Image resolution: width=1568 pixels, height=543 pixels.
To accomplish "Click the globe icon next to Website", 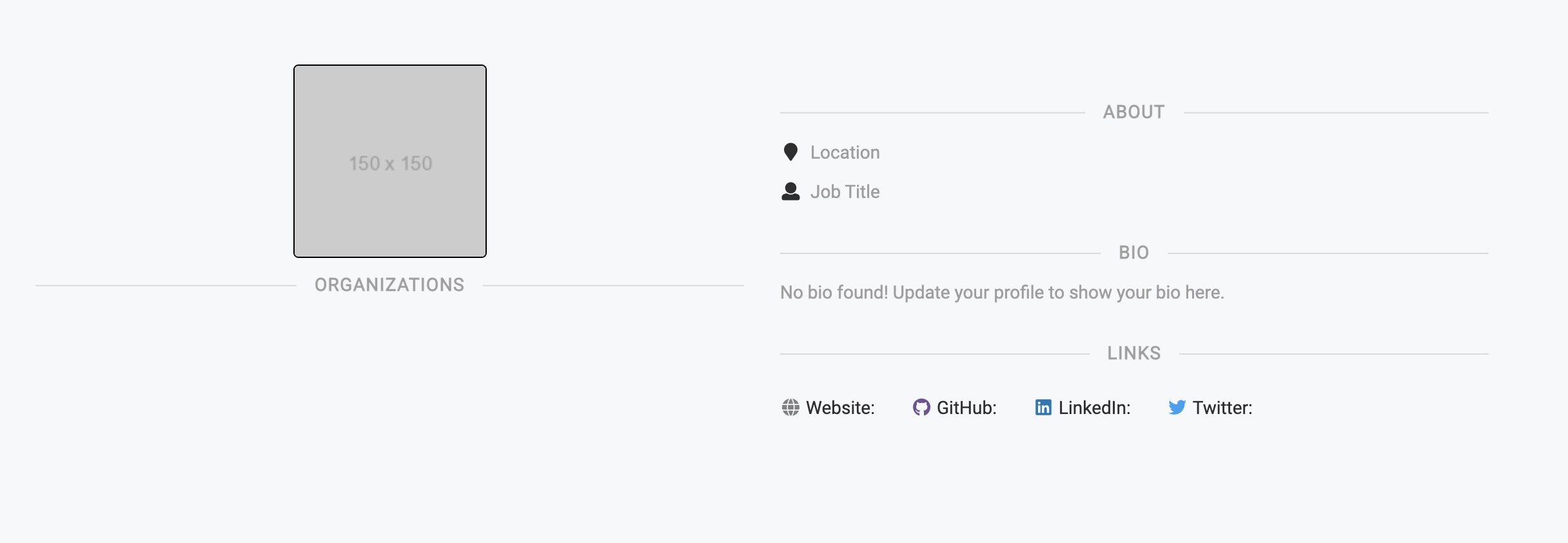I will 791,408.
